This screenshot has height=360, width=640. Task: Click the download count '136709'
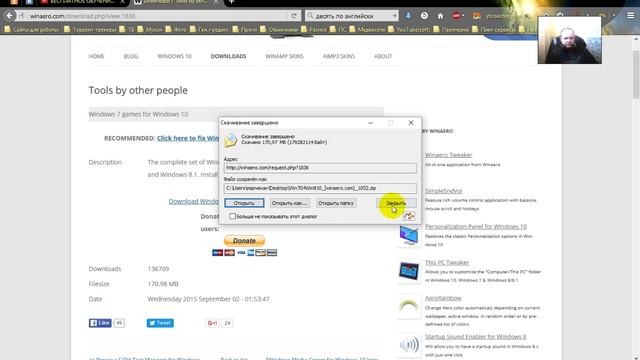pos(158,269)
